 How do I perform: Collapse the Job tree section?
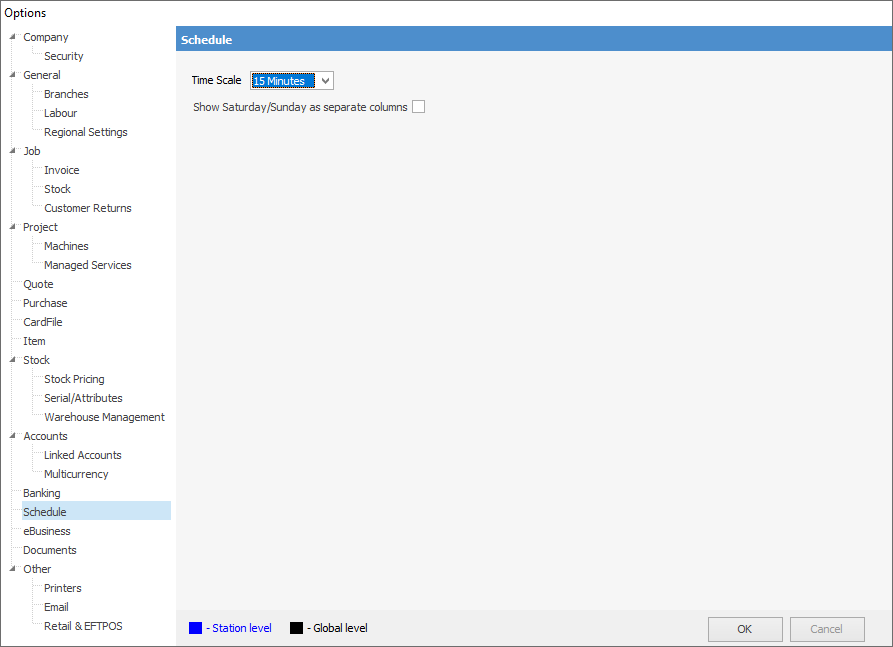[x=11, y=150]
